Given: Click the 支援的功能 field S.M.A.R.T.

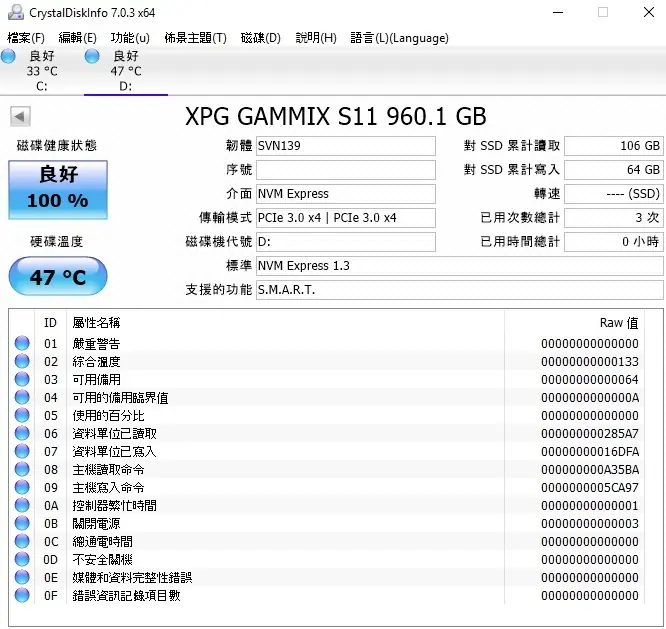Looking at the screenshot, I should point(460,290).
